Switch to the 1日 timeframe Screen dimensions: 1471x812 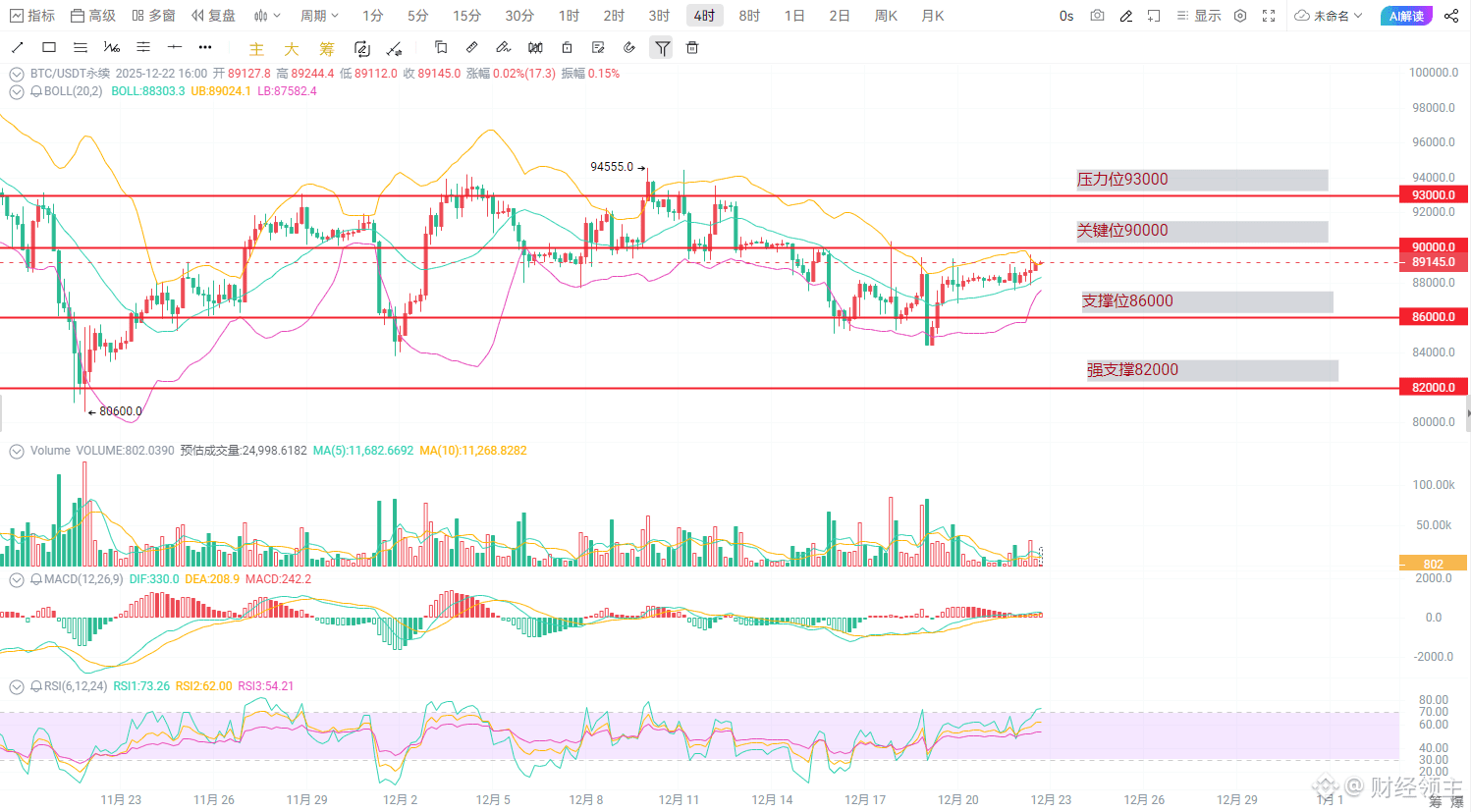coord(794,16)
